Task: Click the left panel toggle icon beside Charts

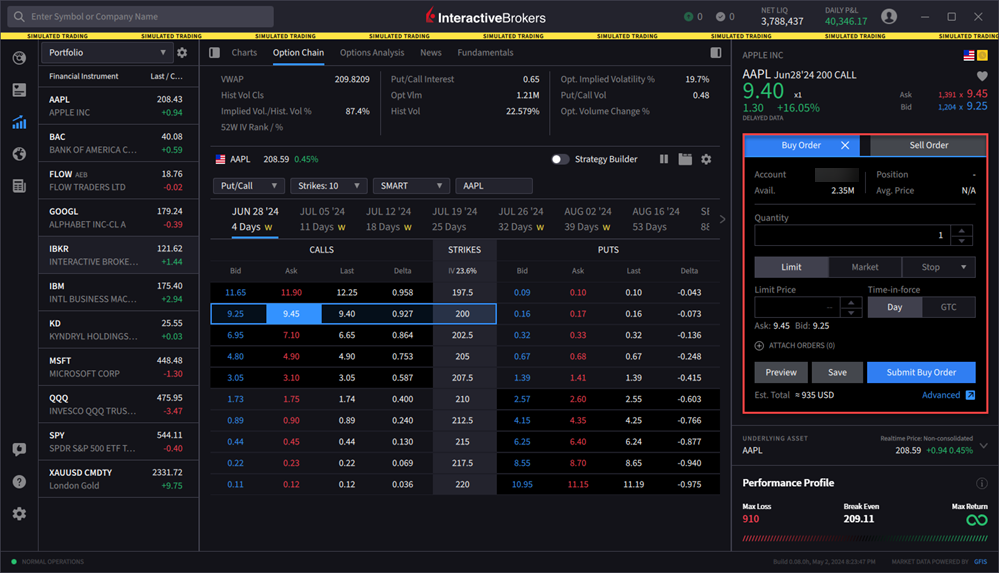Action: pos(215,52)
